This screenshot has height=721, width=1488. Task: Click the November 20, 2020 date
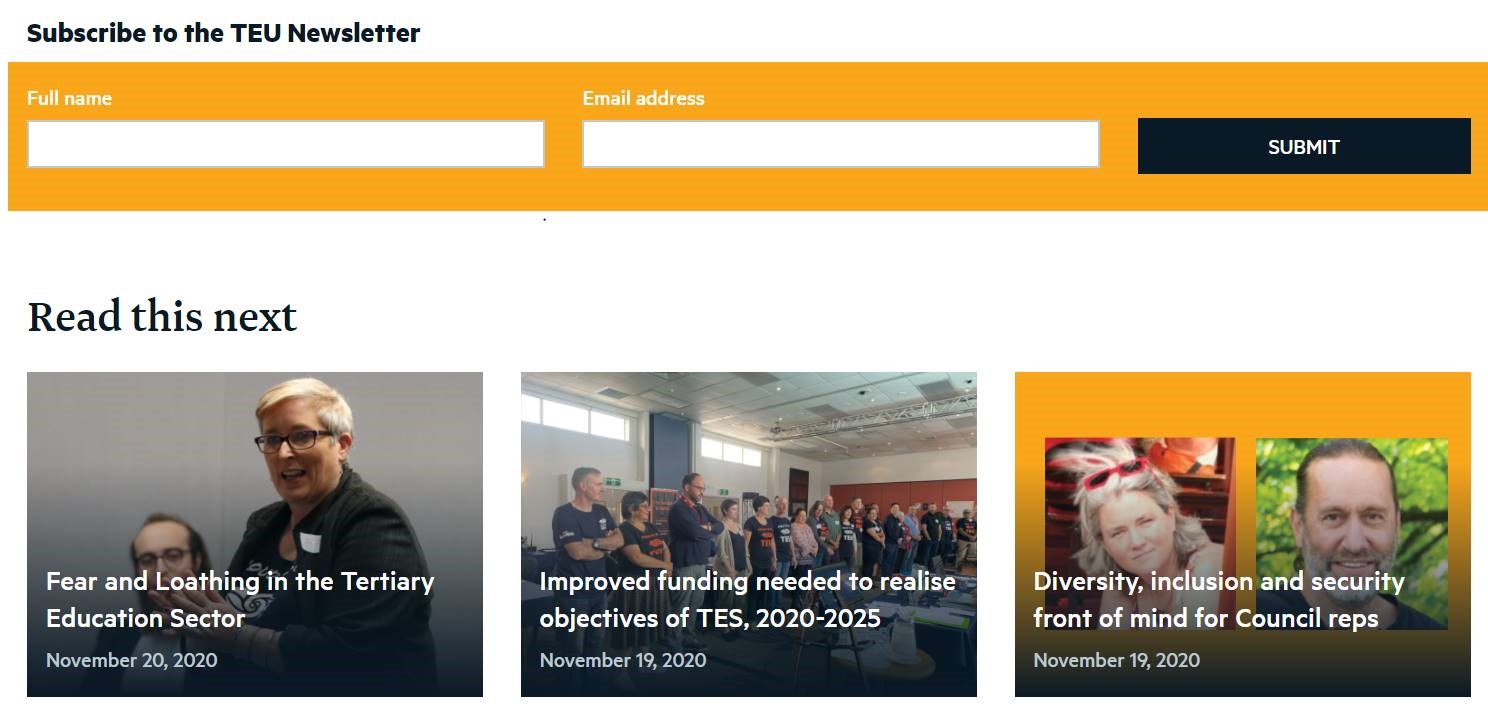click(x=131, y=660)
